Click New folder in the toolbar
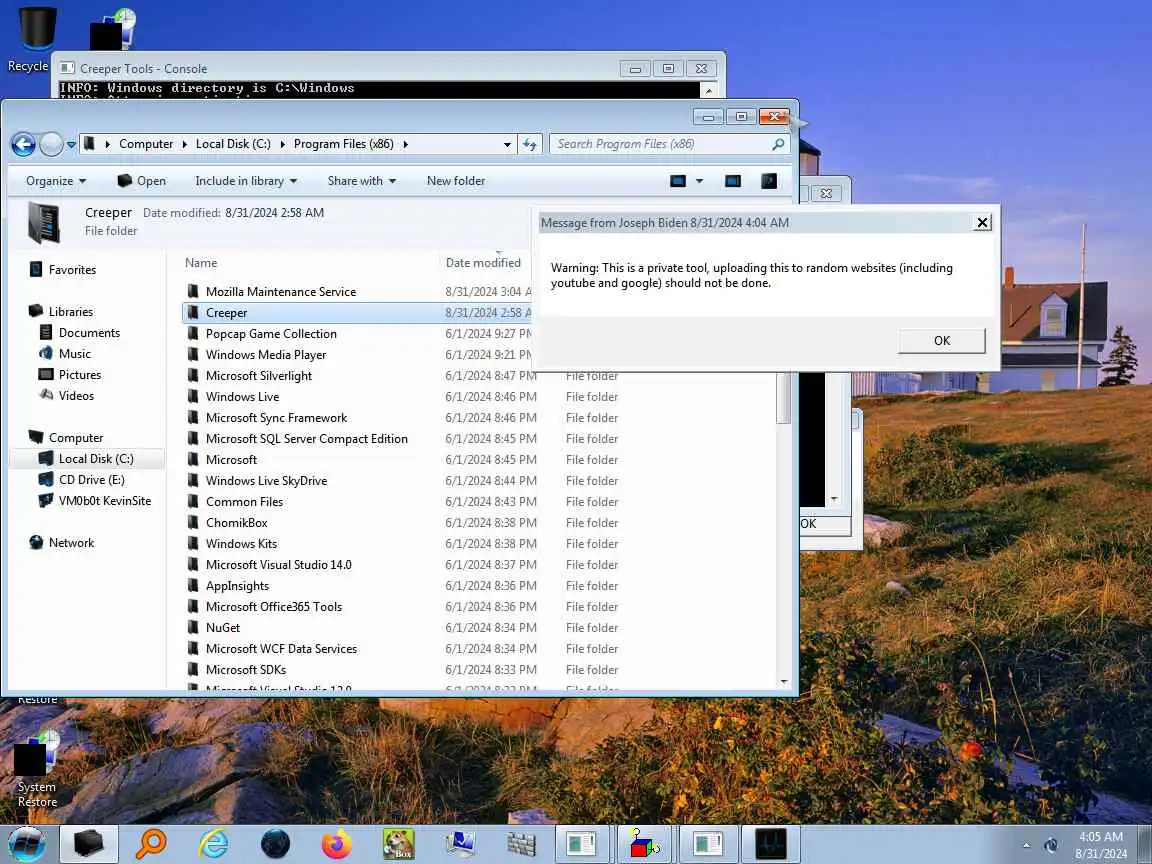Screen dimensions: 1152x864 pos(456,181)
